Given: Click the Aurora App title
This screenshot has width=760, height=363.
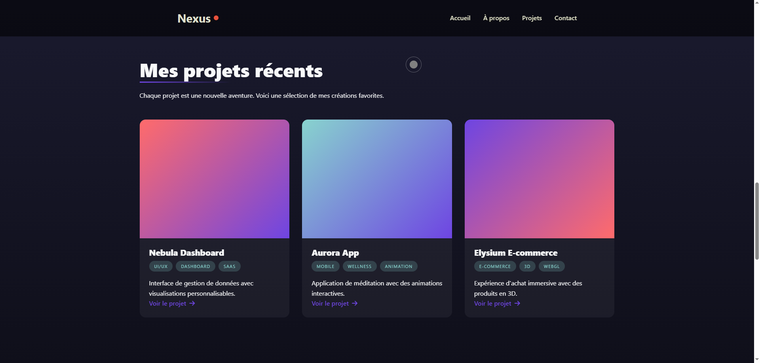Looking at the screenshot, I should click(x=335, y=253).
